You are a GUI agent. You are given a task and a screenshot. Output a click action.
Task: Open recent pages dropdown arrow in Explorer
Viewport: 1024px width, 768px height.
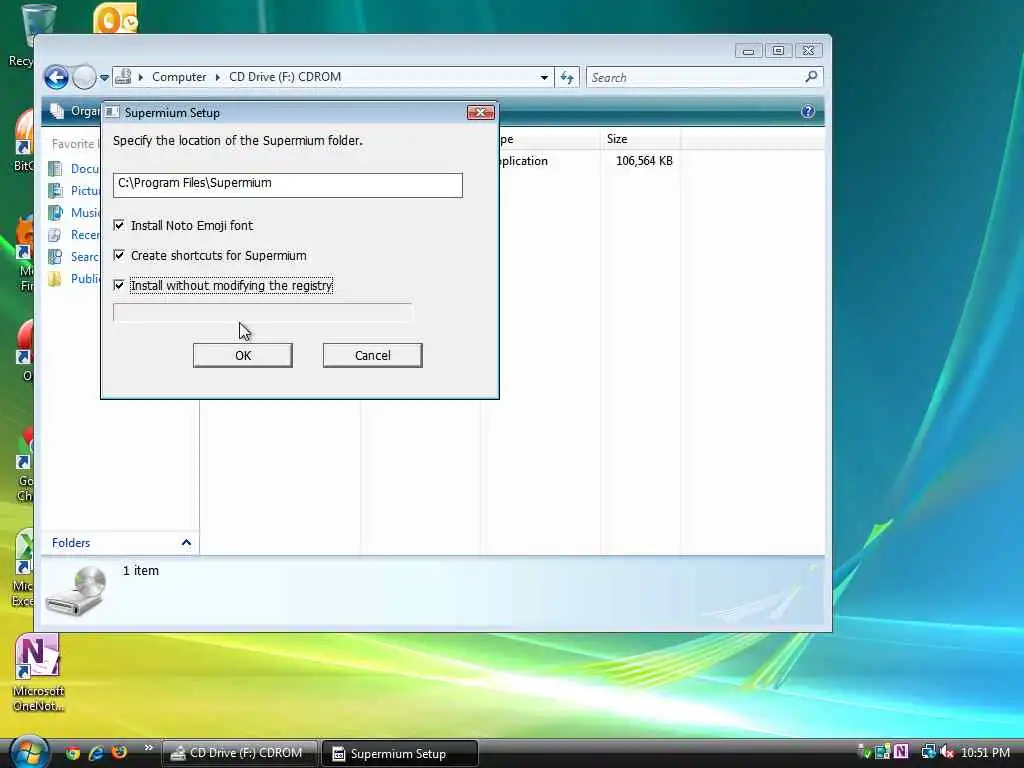(x=104, y=78)
